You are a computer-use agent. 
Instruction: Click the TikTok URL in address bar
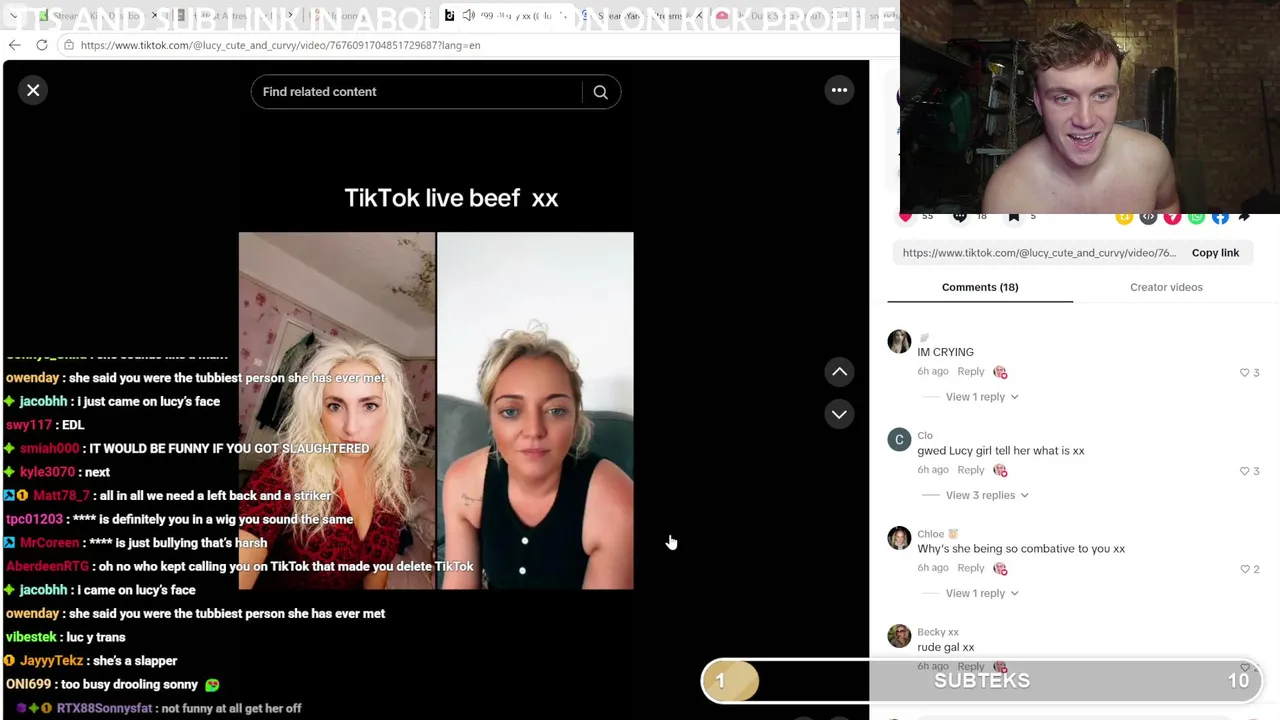(280, 45)
